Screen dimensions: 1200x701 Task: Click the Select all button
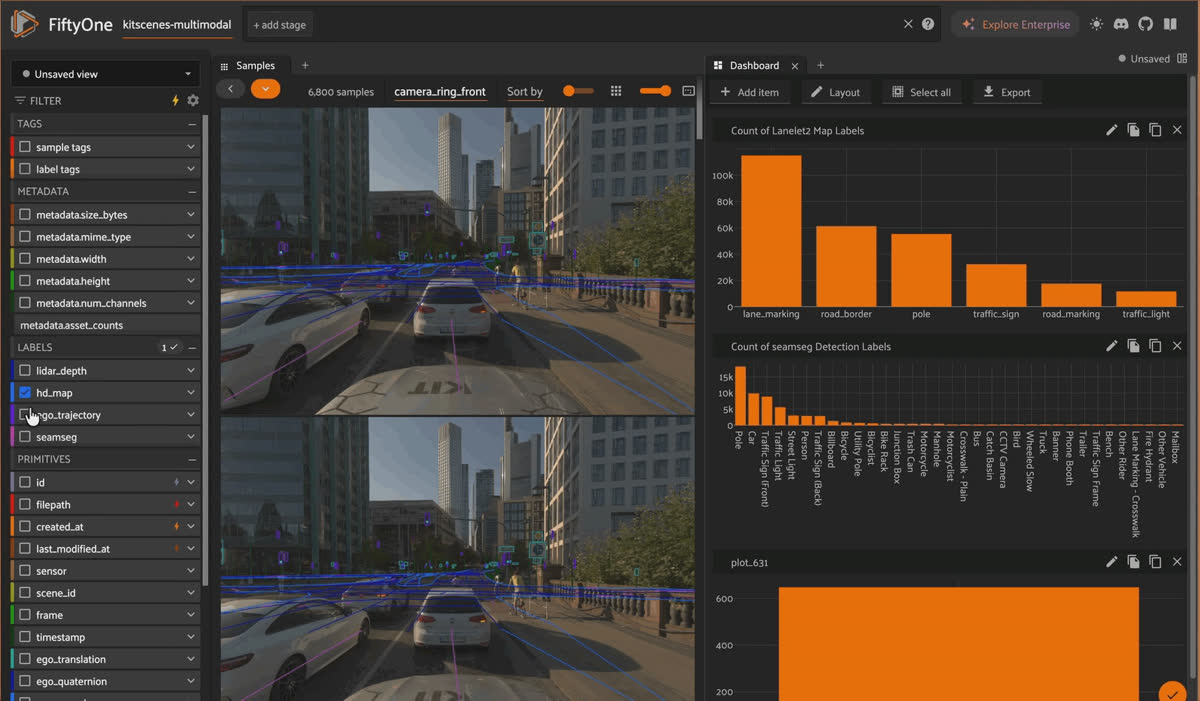pos(921,92)
